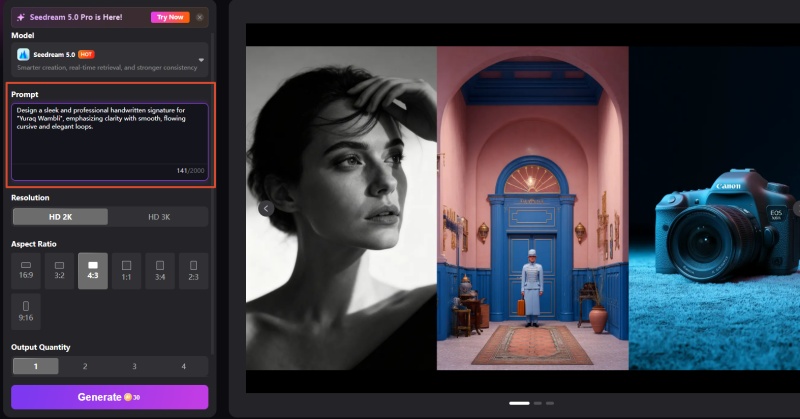Set output quantity to 1
The height and width of the screenshot is (419, 800).
coord(36,366)
